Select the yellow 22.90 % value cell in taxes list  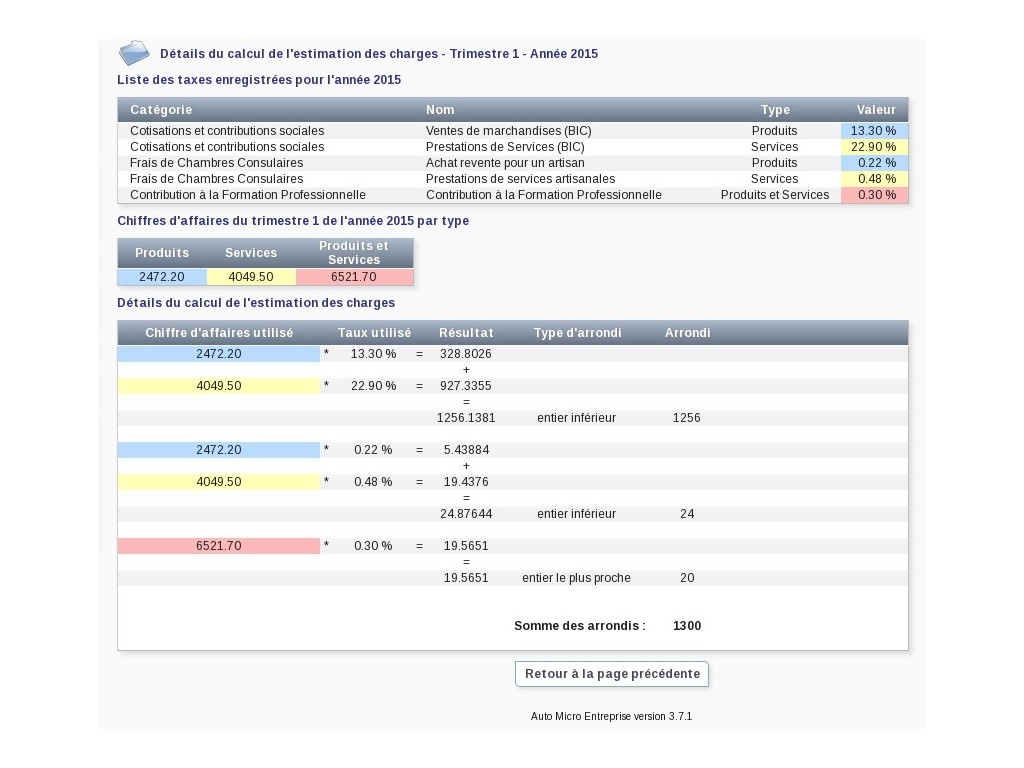coord(874,147)
